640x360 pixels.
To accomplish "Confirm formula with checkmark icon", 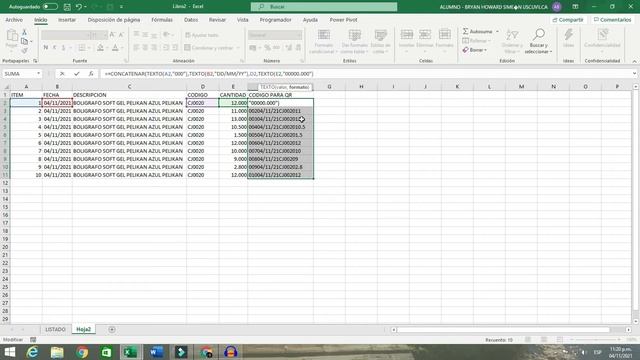I will [77, 73].
